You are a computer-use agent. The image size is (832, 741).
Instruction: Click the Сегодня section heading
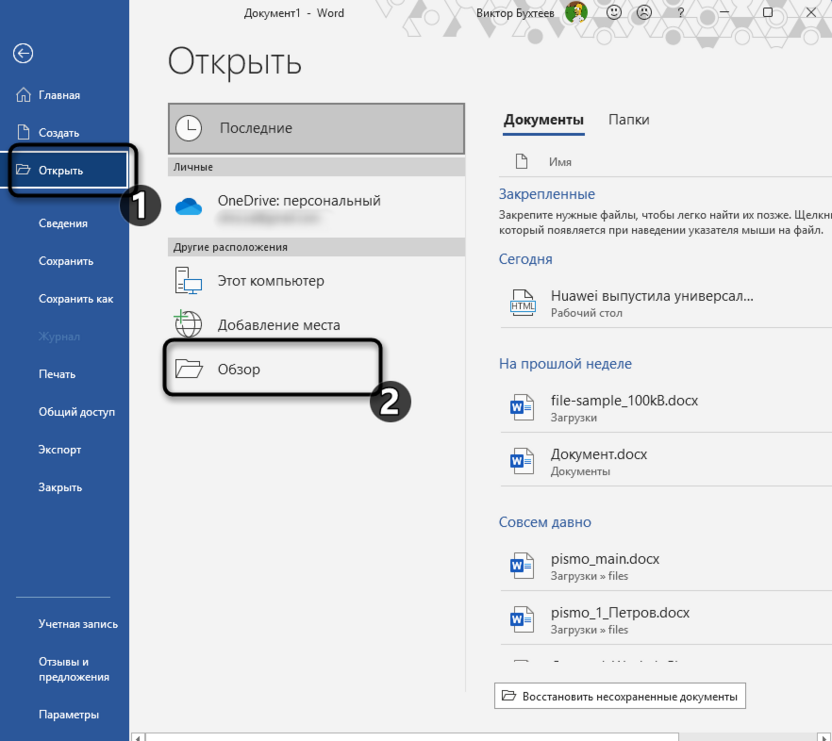pos(525,259)
